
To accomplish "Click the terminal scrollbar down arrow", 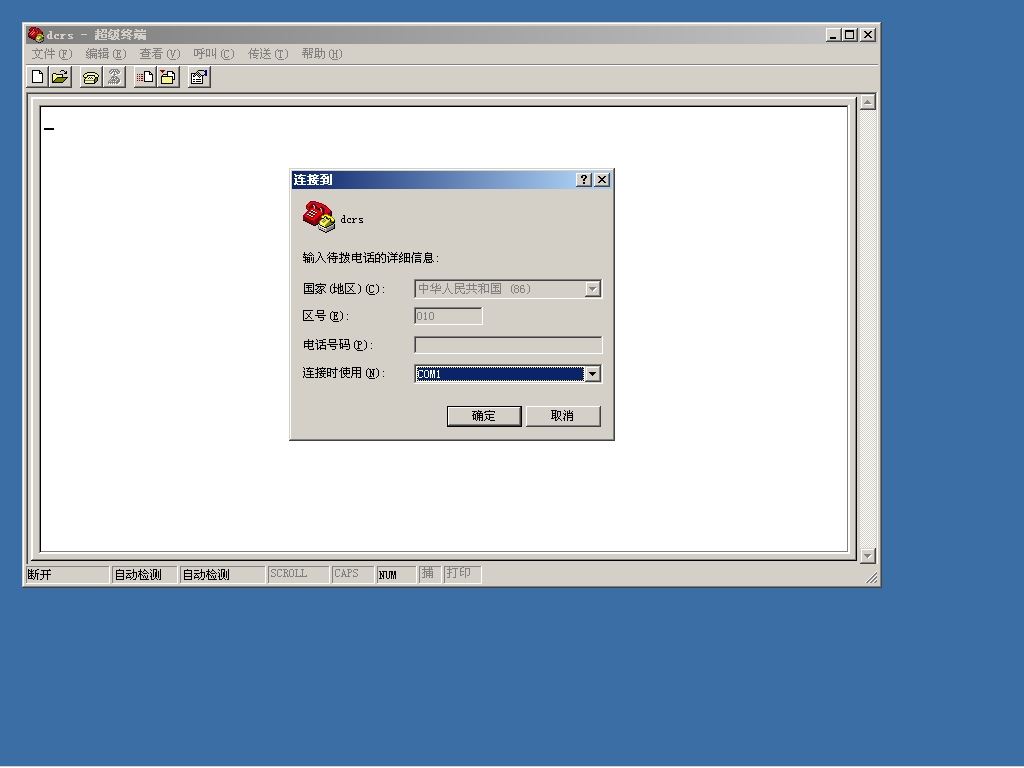I will 867,556.
